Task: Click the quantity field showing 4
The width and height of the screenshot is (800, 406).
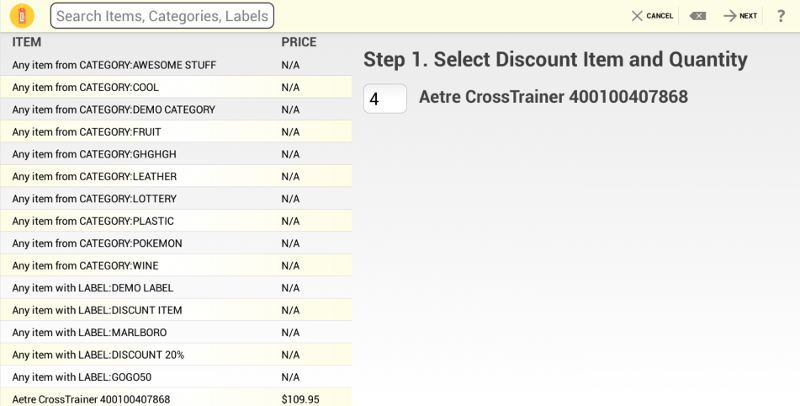Action: (385, 98)
